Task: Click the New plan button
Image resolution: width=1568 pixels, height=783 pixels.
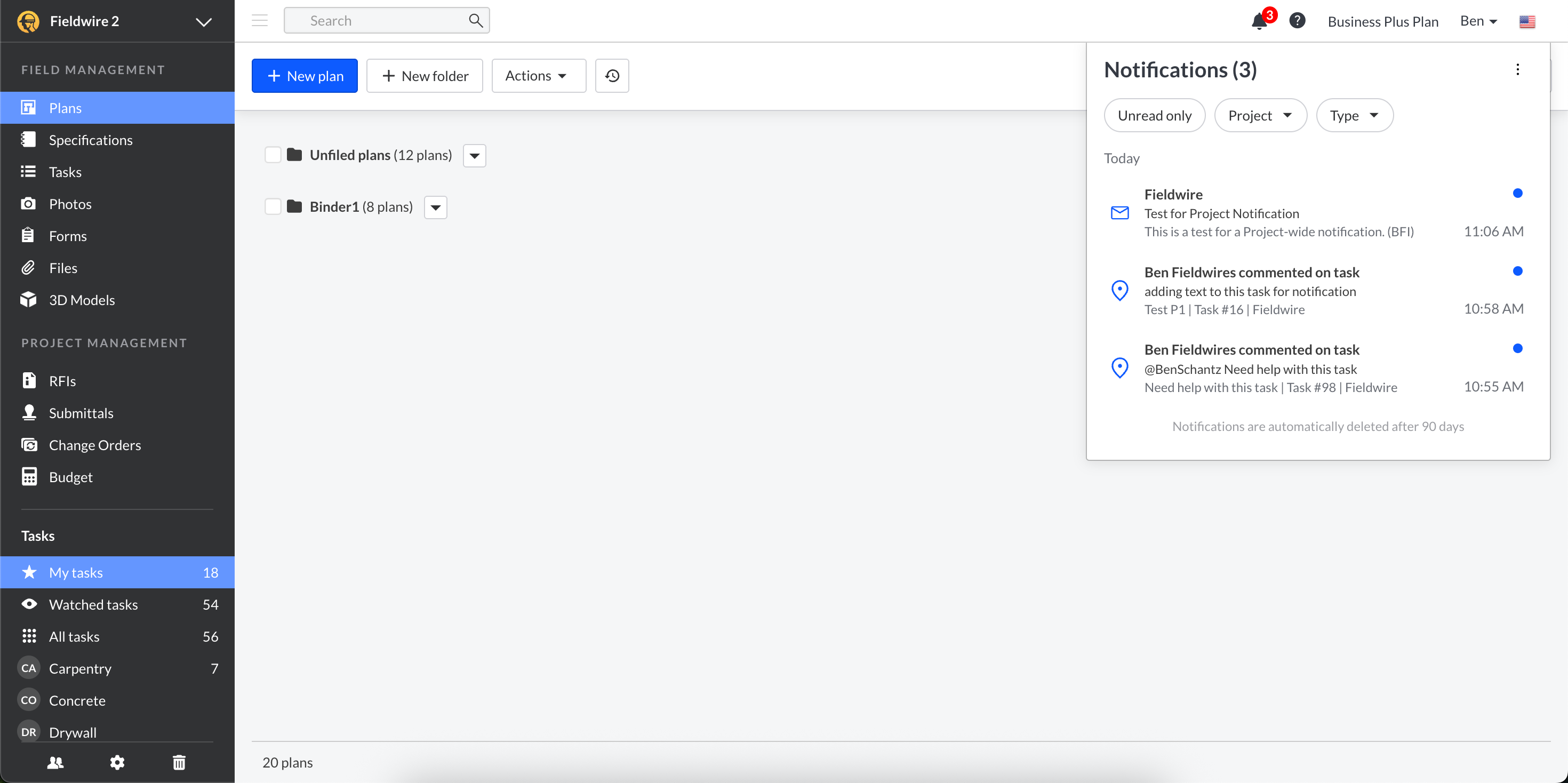Action: [305, 76]
